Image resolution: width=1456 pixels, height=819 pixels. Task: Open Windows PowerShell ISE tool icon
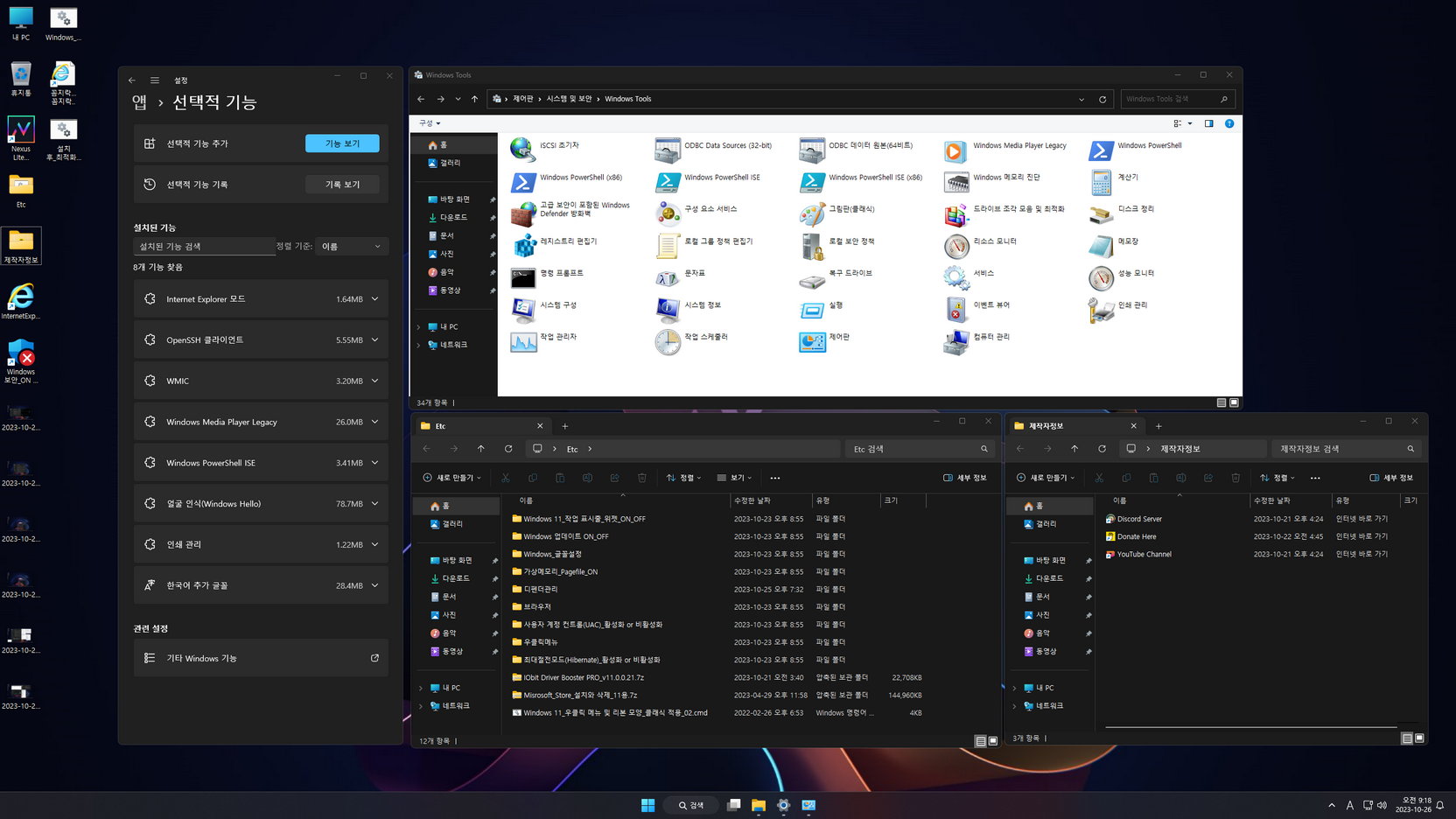(668, 181)
